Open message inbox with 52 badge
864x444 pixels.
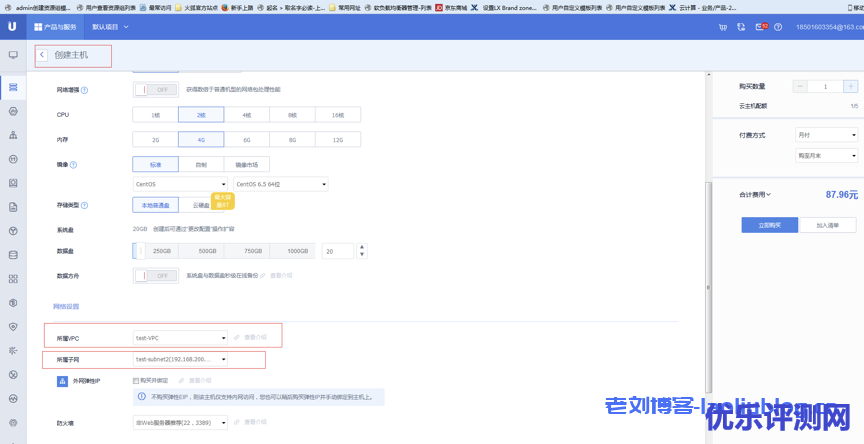tap(761, 26)
